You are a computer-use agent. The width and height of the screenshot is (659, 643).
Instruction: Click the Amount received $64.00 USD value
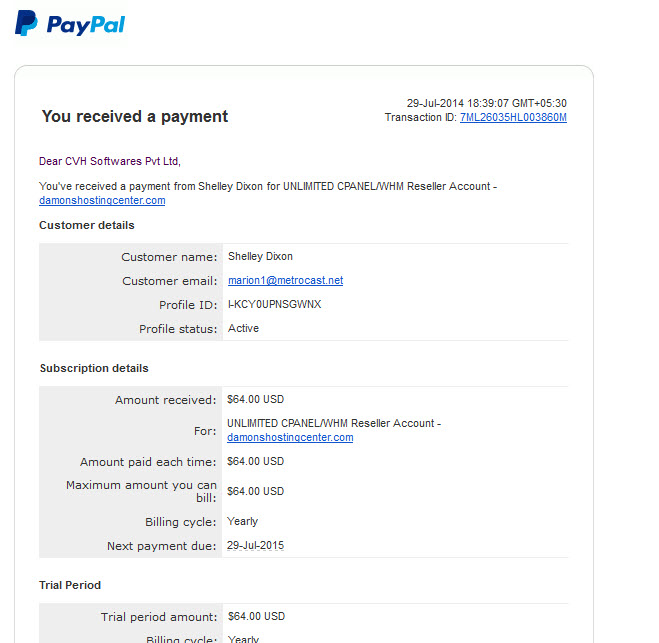[256, 399]
